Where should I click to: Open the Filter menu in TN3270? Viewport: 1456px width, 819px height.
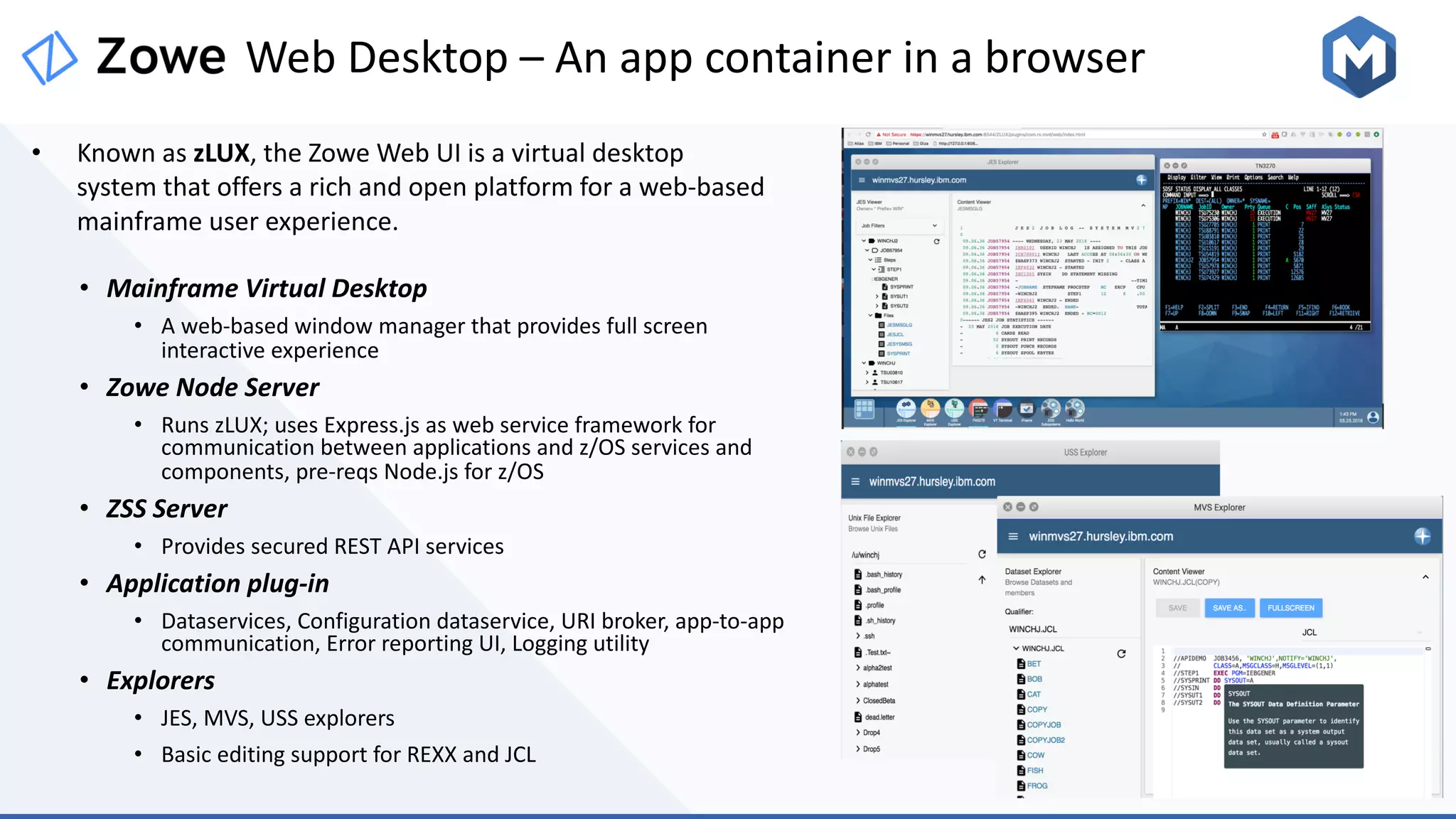click(1198, 178)
